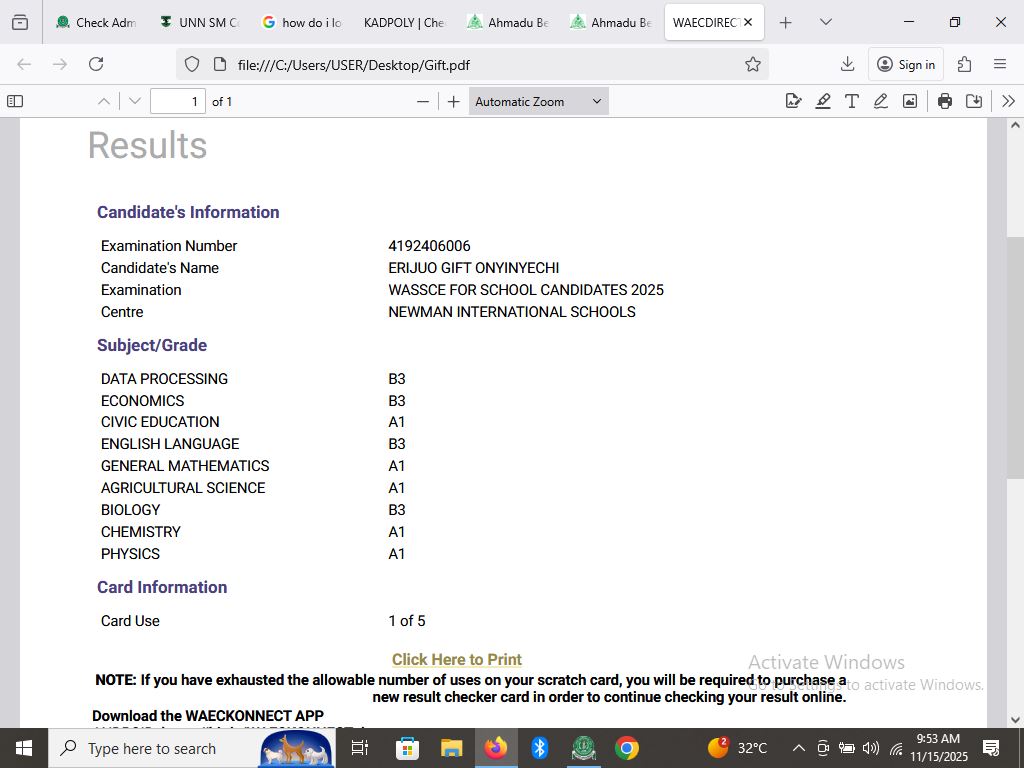Image resolution: width=1024 pixels, height=768 pixels.
Task: Print the PDF using the printer icon
Action: coord(944,101)
